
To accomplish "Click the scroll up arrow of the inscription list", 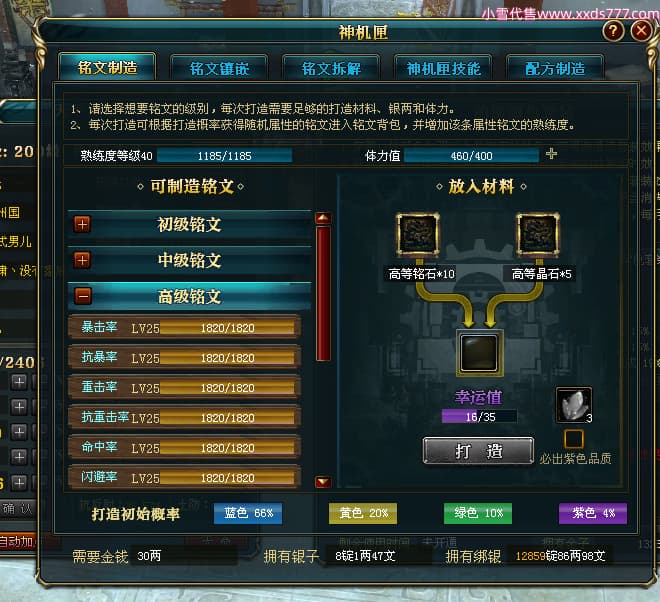I will point(323,218).
